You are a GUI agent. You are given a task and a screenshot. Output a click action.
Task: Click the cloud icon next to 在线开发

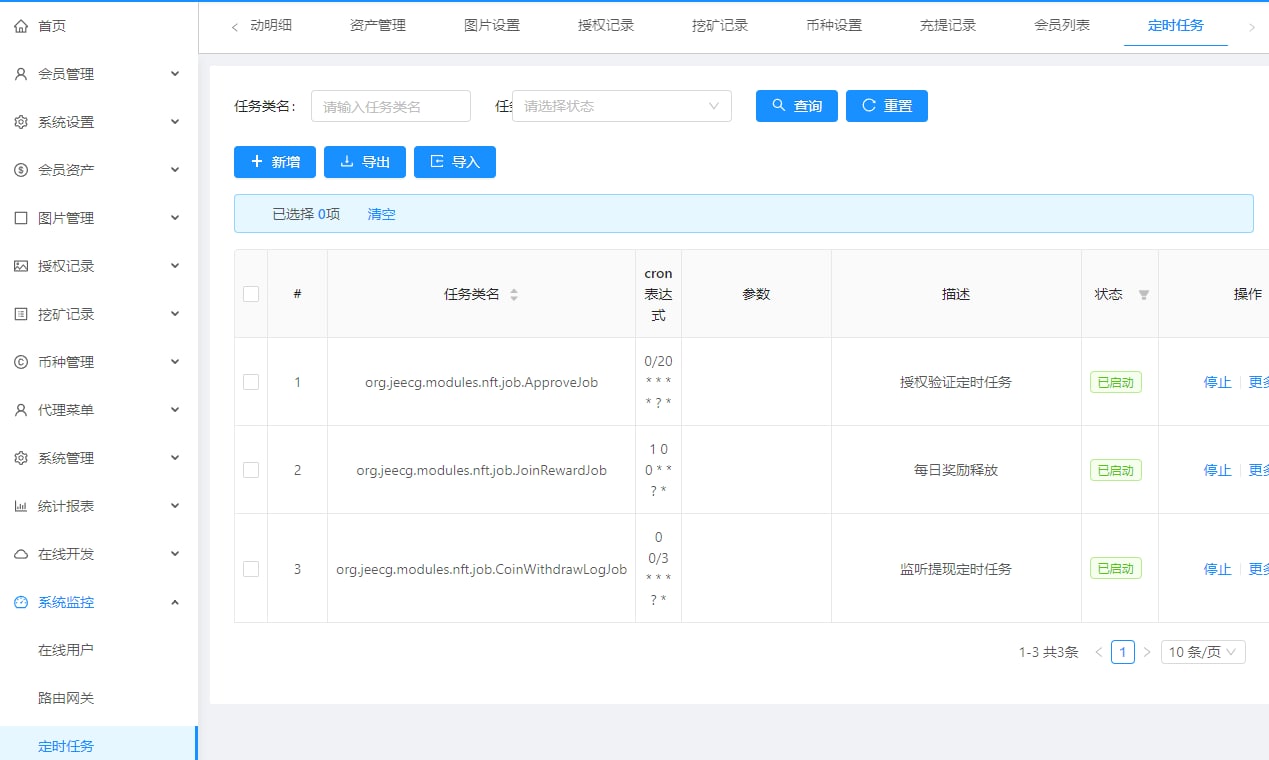coord(21,554)
